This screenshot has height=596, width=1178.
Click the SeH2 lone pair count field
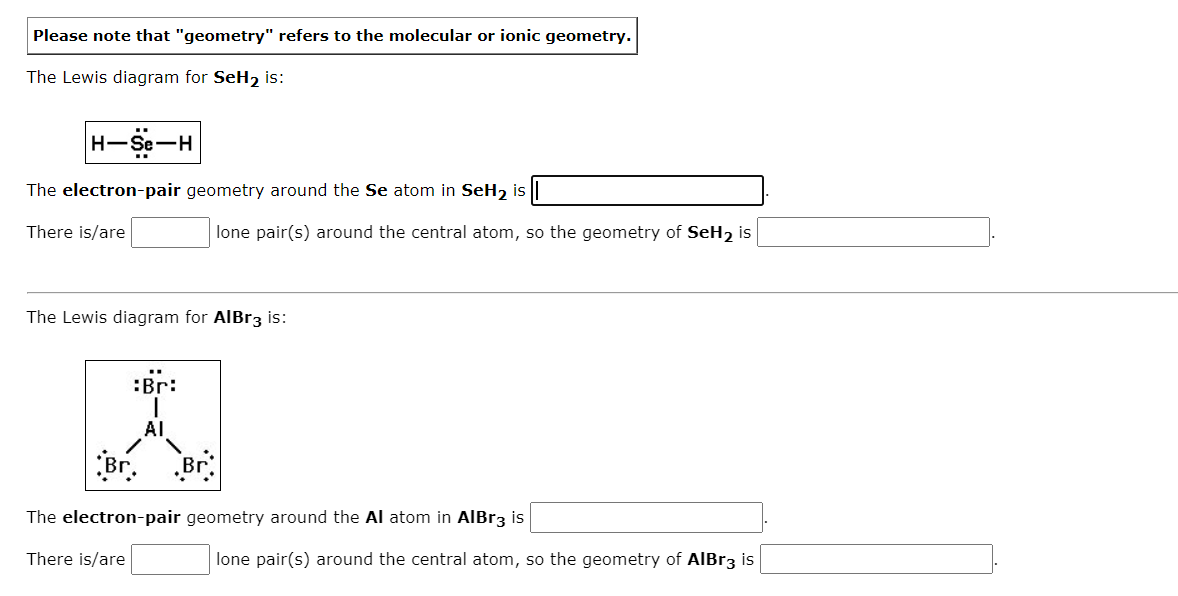point(171,232)
